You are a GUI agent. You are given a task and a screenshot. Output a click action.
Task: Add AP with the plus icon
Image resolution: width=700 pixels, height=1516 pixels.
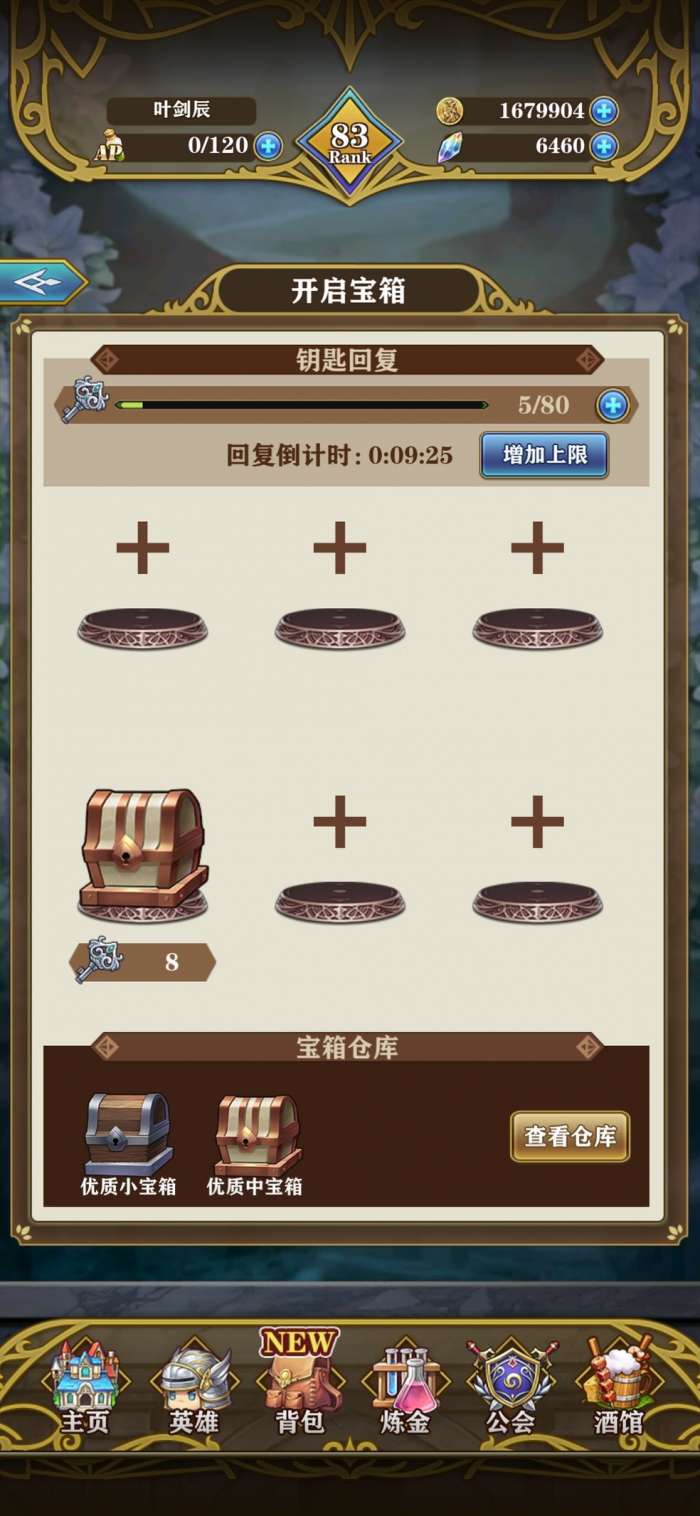(267, 146)
